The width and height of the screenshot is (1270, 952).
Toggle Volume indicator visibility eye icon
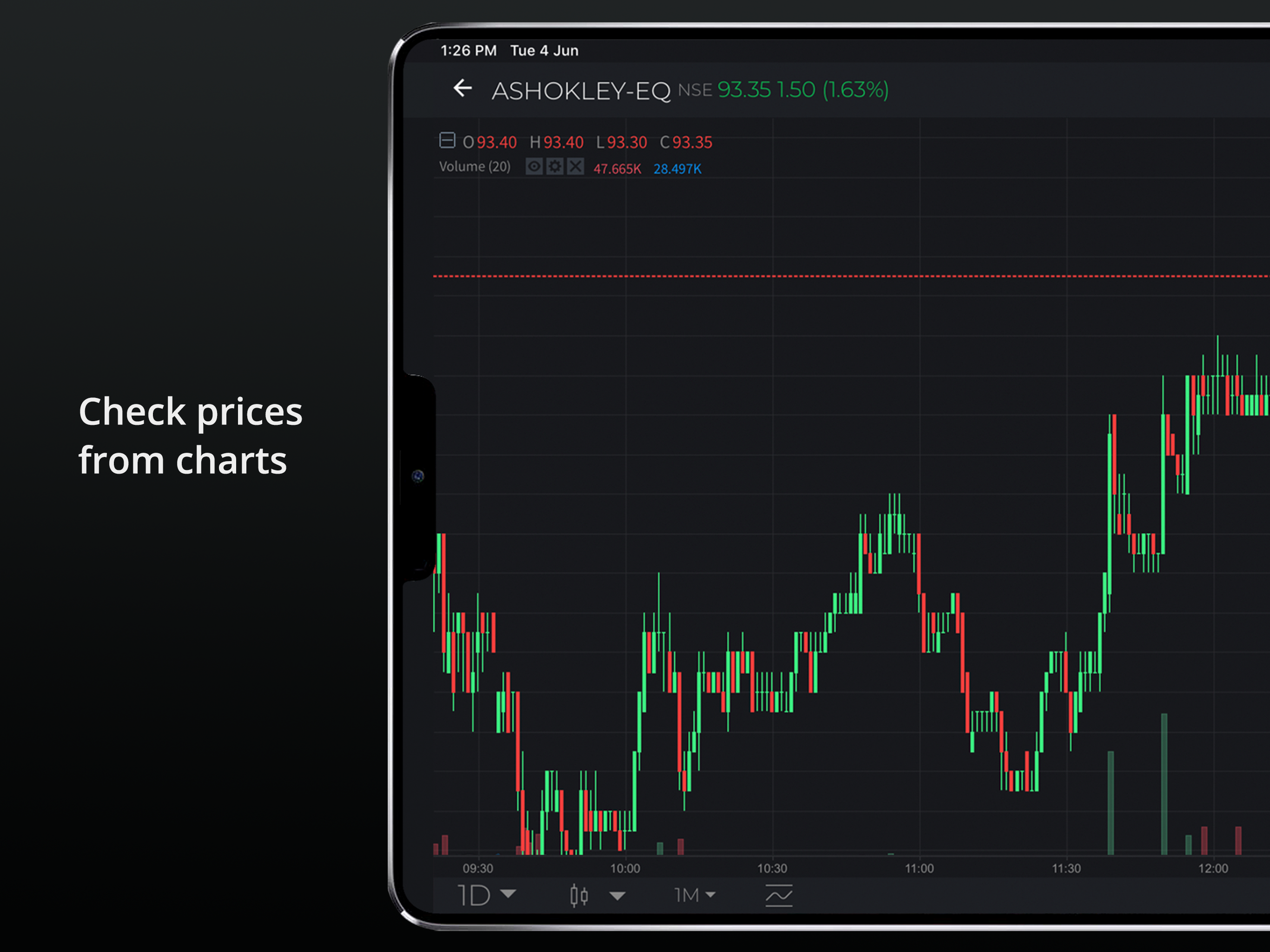coord(534,166)
